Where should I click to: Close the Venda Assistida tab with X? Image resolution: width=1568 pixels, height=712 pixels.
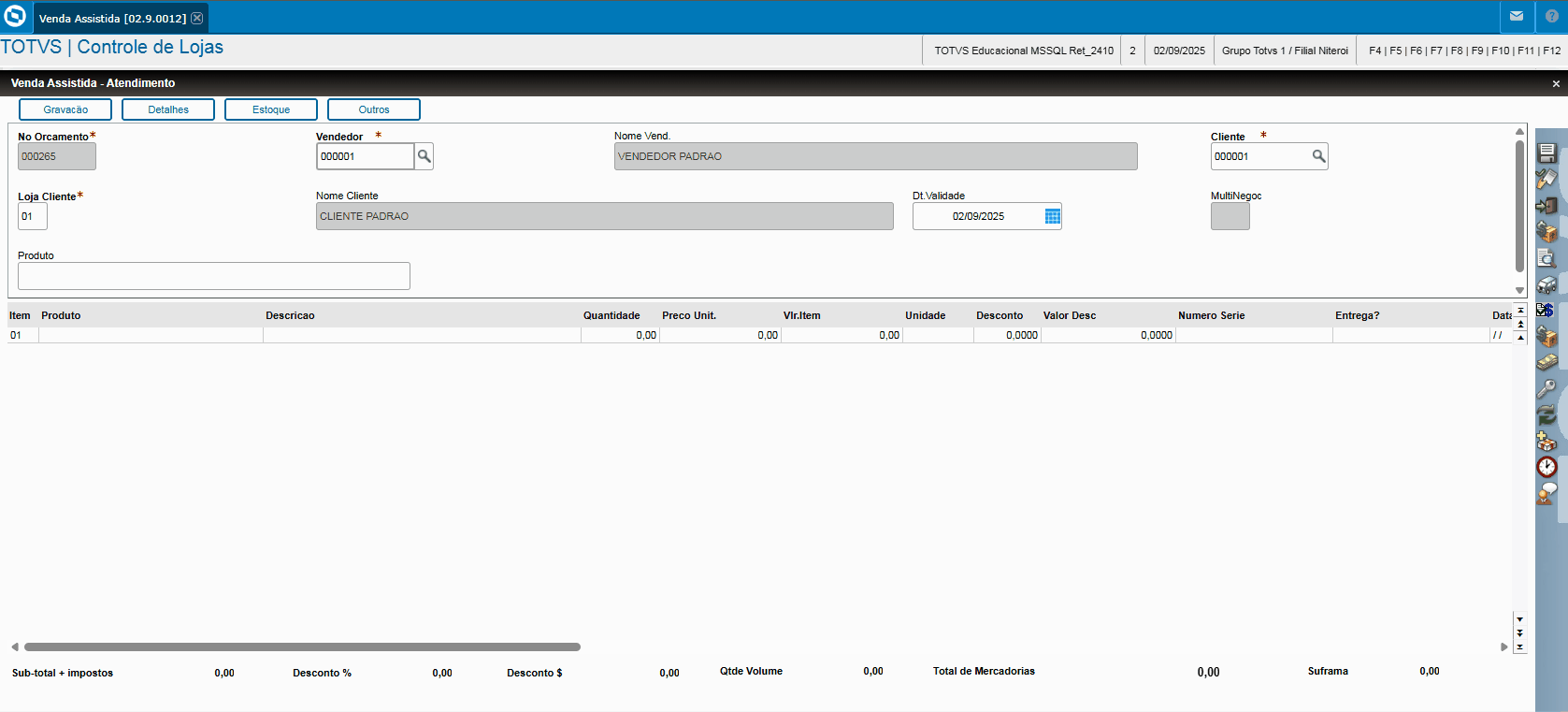click(x=197, y=18)
